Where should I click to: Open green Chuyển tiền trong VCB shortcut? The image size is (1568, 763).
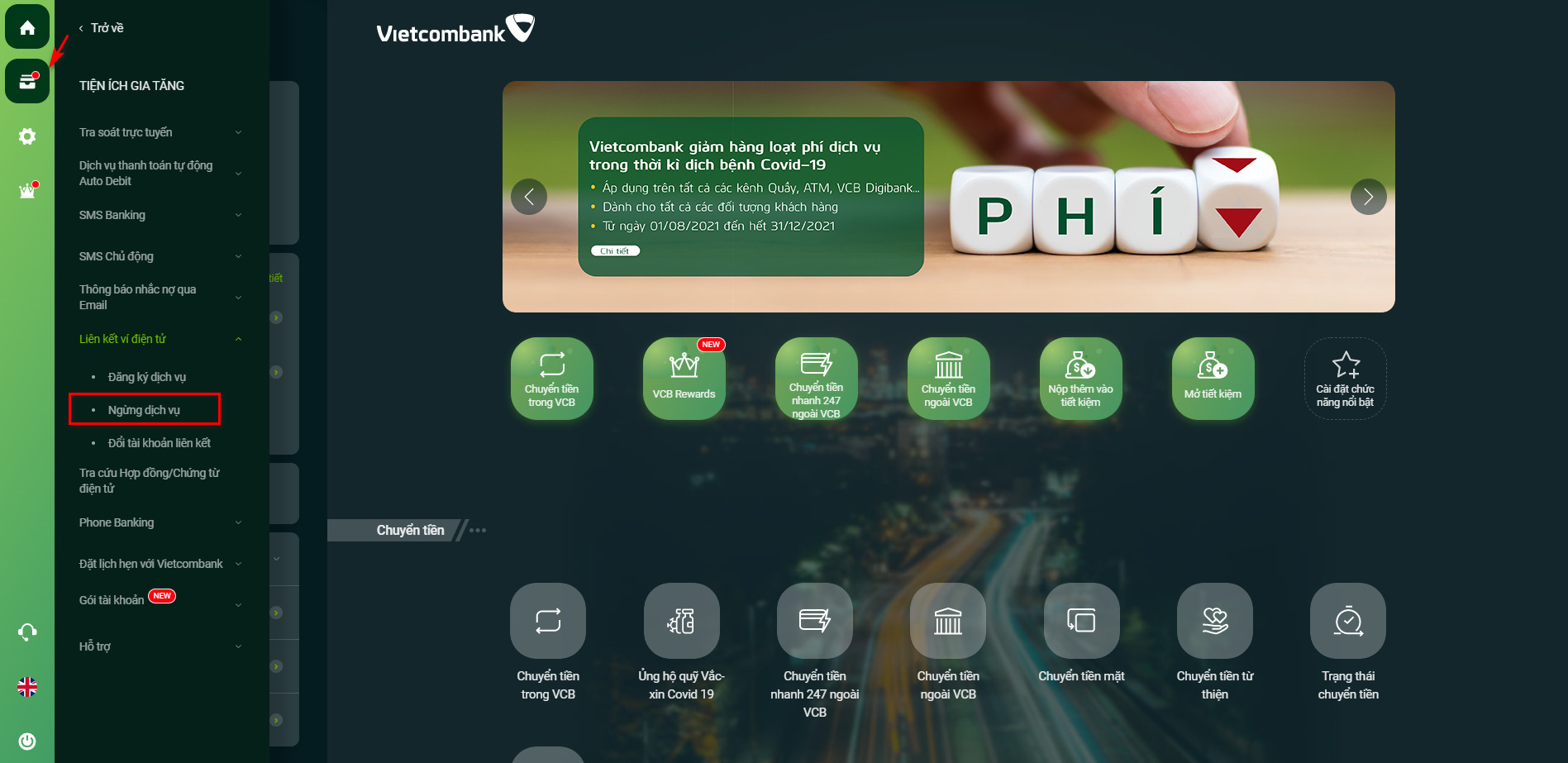[552, 379]
